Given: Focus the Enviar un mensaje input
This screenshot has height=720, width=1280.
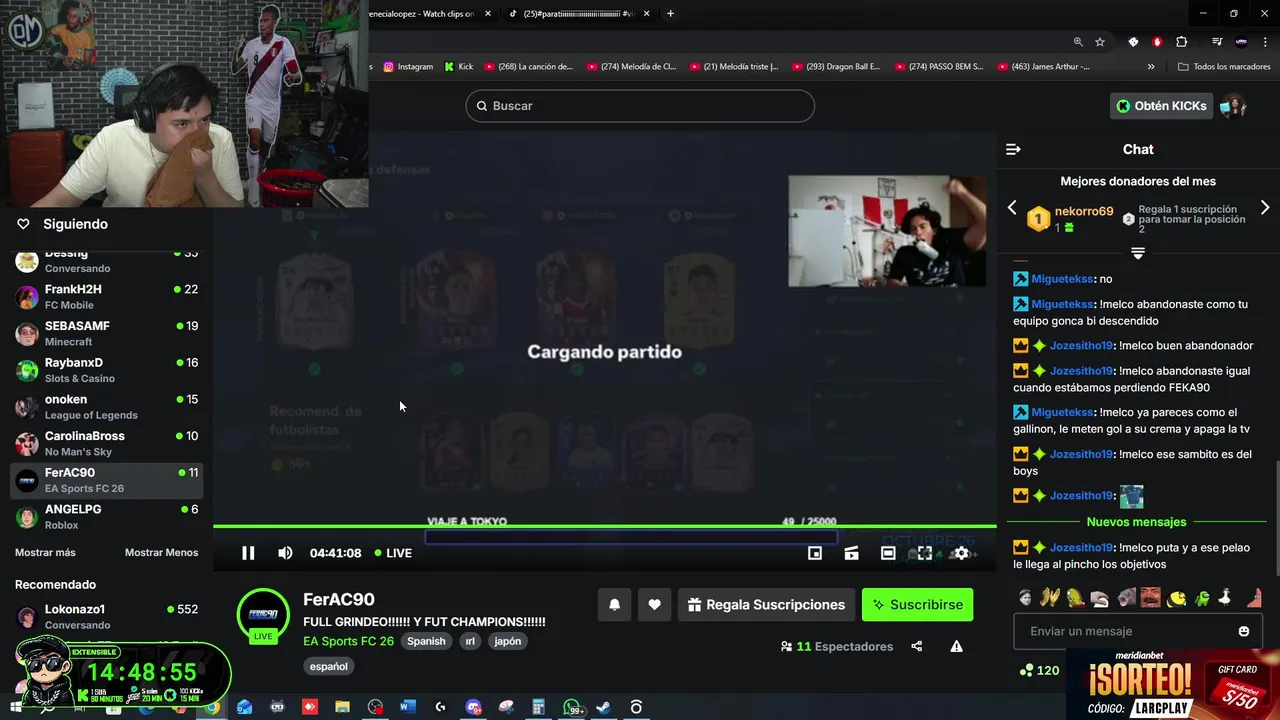Looking at the screenshot, I should (x=1138, y=631).
